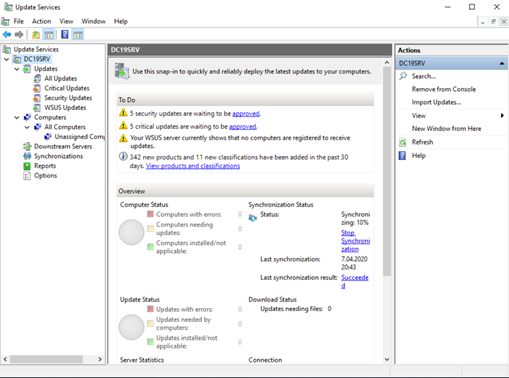This screenshot has height=378, width=509.
Task: Click Import Updates action
Action: (x=436, y=102)
